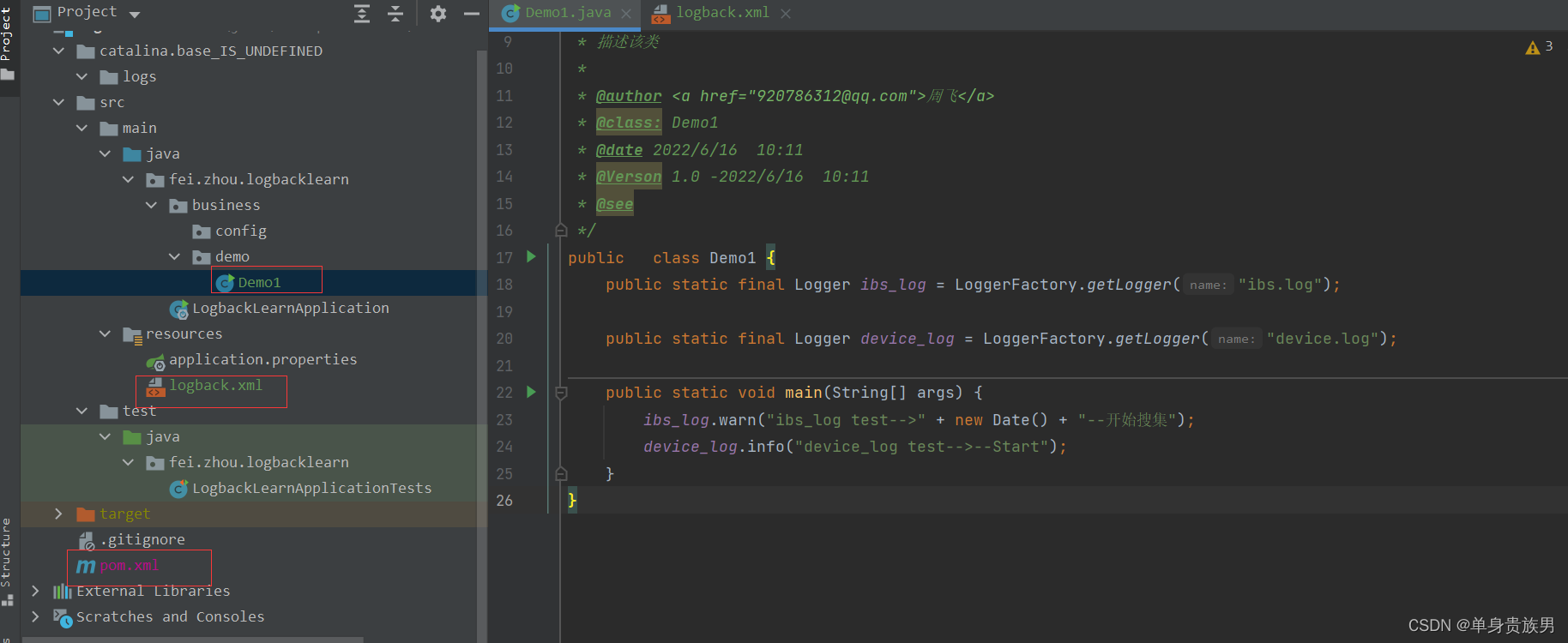Click the LogbackLearnApplication class icon
The width and height of the screenshot is (1568, 643).
point(178,309)
